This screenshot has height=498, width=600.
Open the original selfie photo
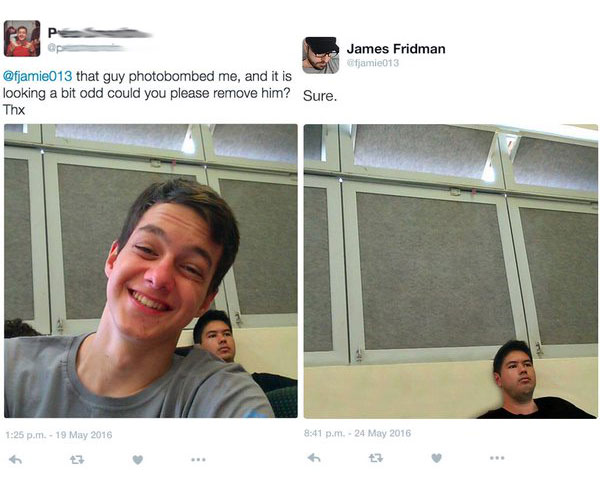tap(151, 271)
